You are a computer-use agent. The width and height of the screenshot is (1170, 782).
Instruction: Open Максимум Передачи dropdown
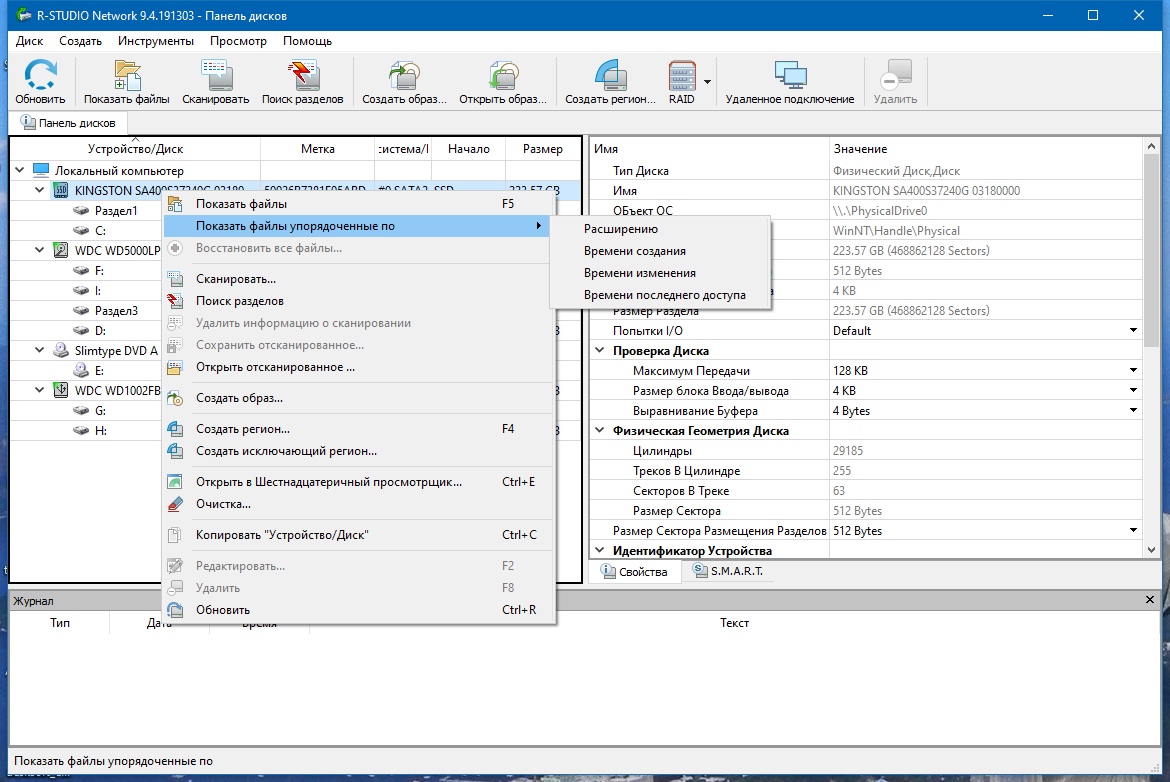[1133, 370]
